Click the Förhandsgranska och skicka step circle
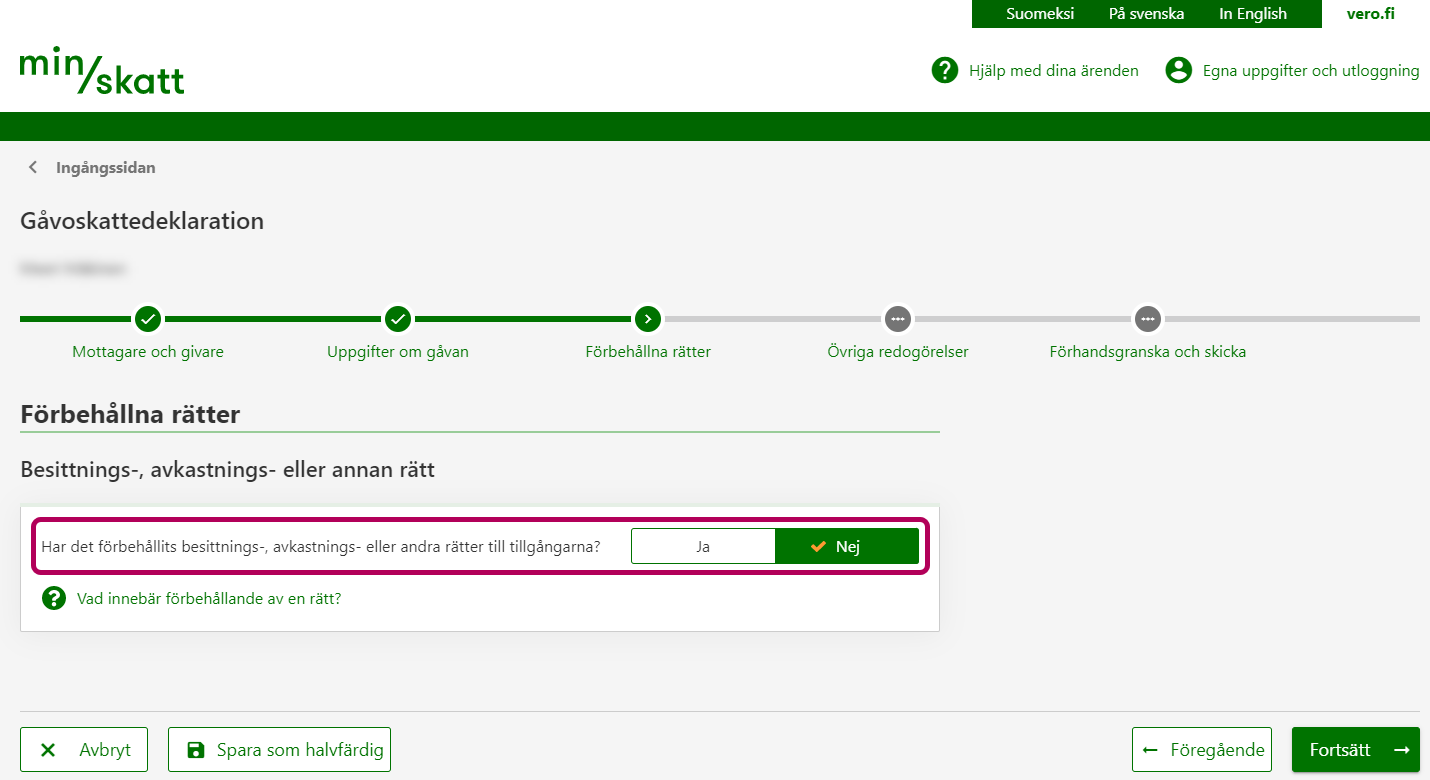 coord(1147,319)
